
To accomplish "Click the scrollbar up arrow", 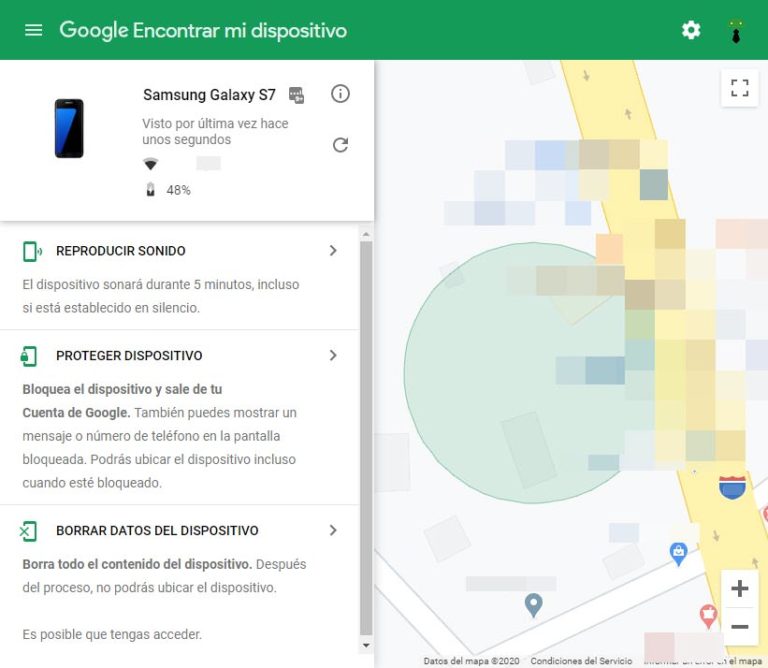I will pyautogui.click(x=366, y=235).
